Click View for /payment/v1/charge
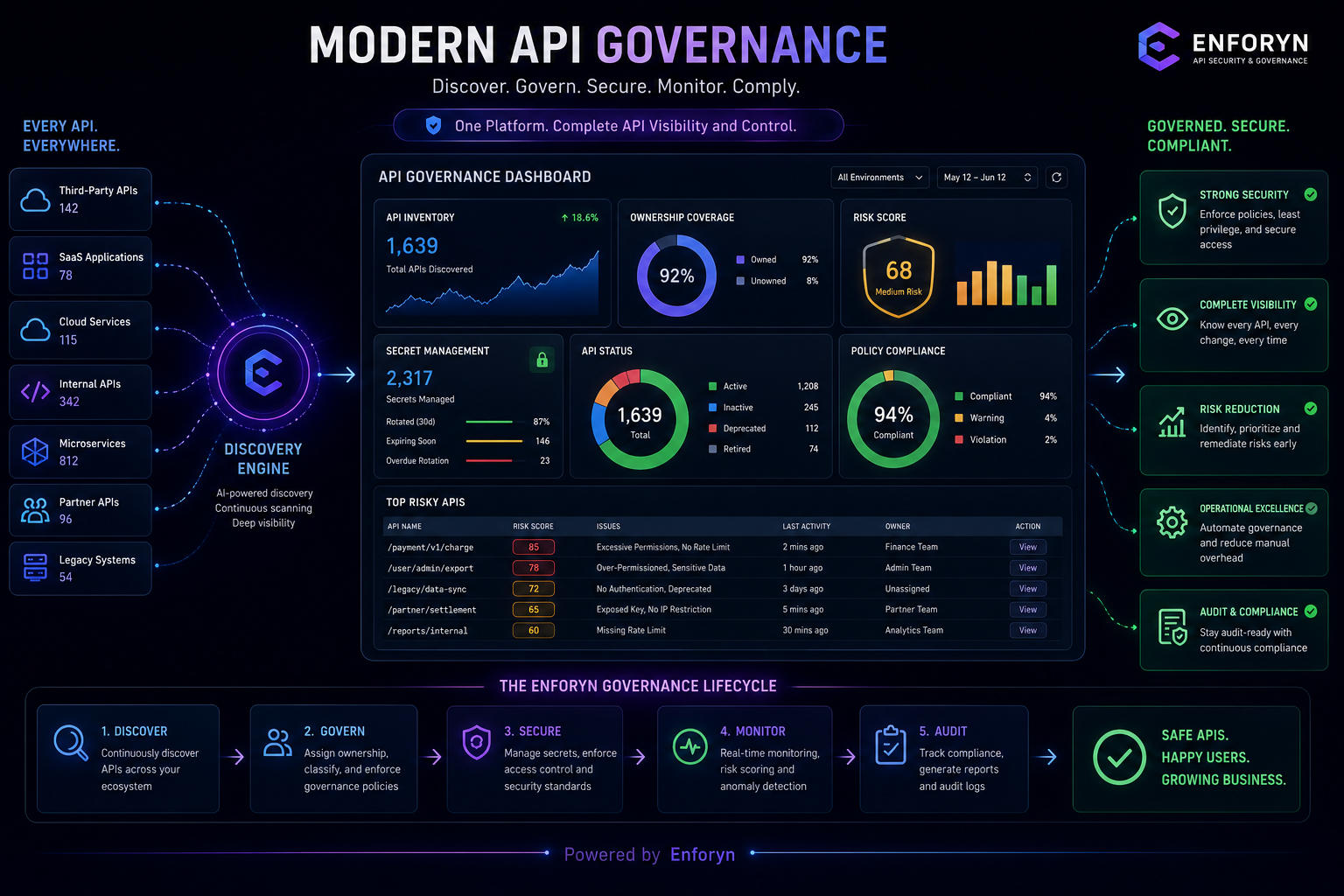Screen dimensions: 1344x896 (1028, 547)
